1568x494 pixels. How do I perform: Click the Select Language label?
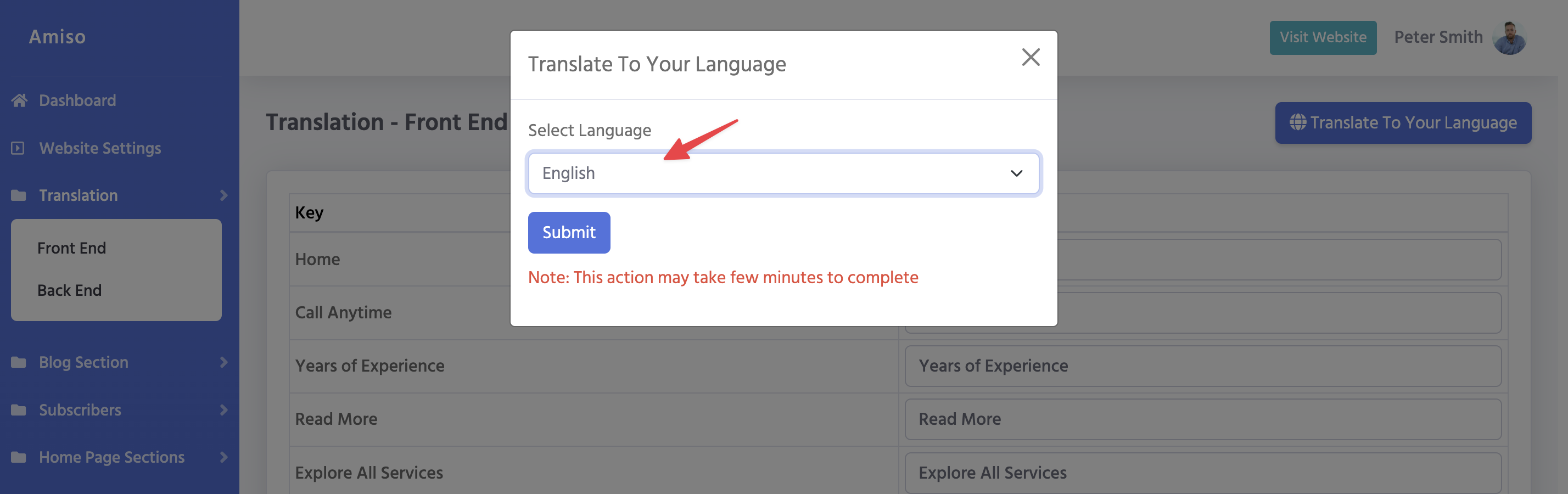coord(589,130)
